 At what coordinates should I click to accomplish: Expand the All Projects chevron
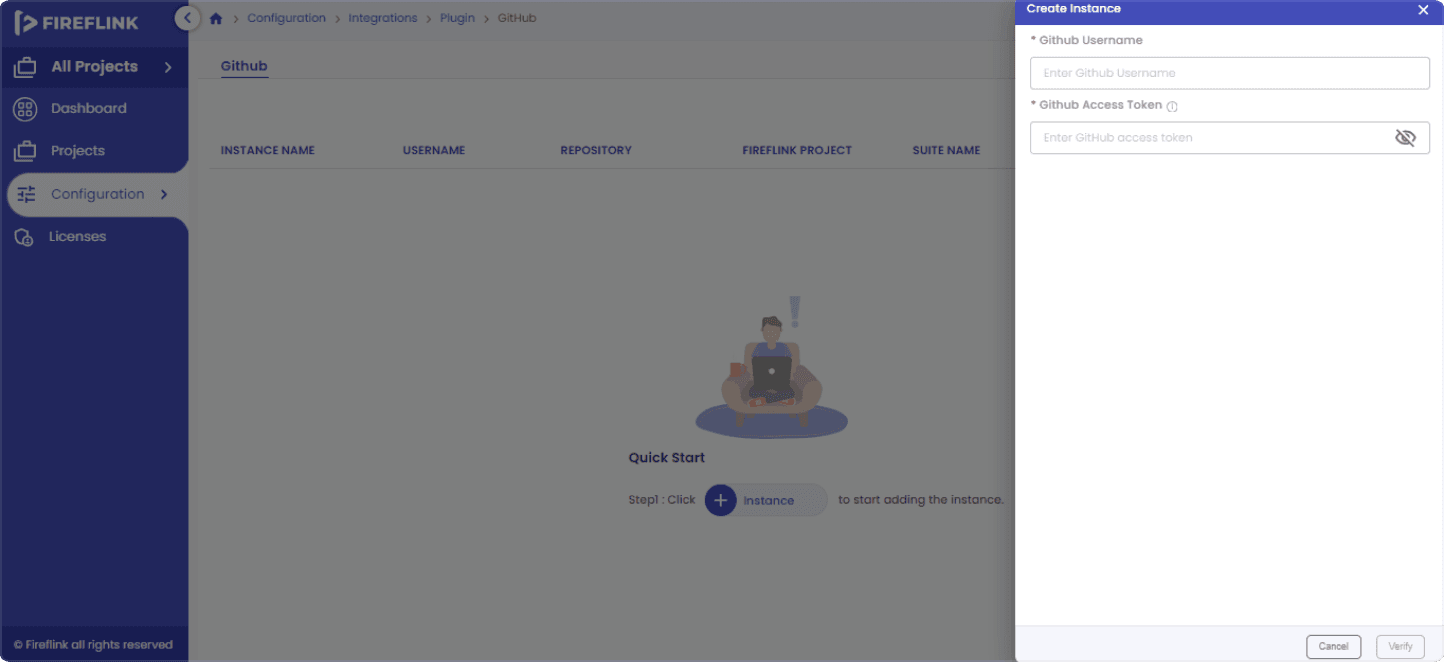pyautogui.click(x=168, y=67)
